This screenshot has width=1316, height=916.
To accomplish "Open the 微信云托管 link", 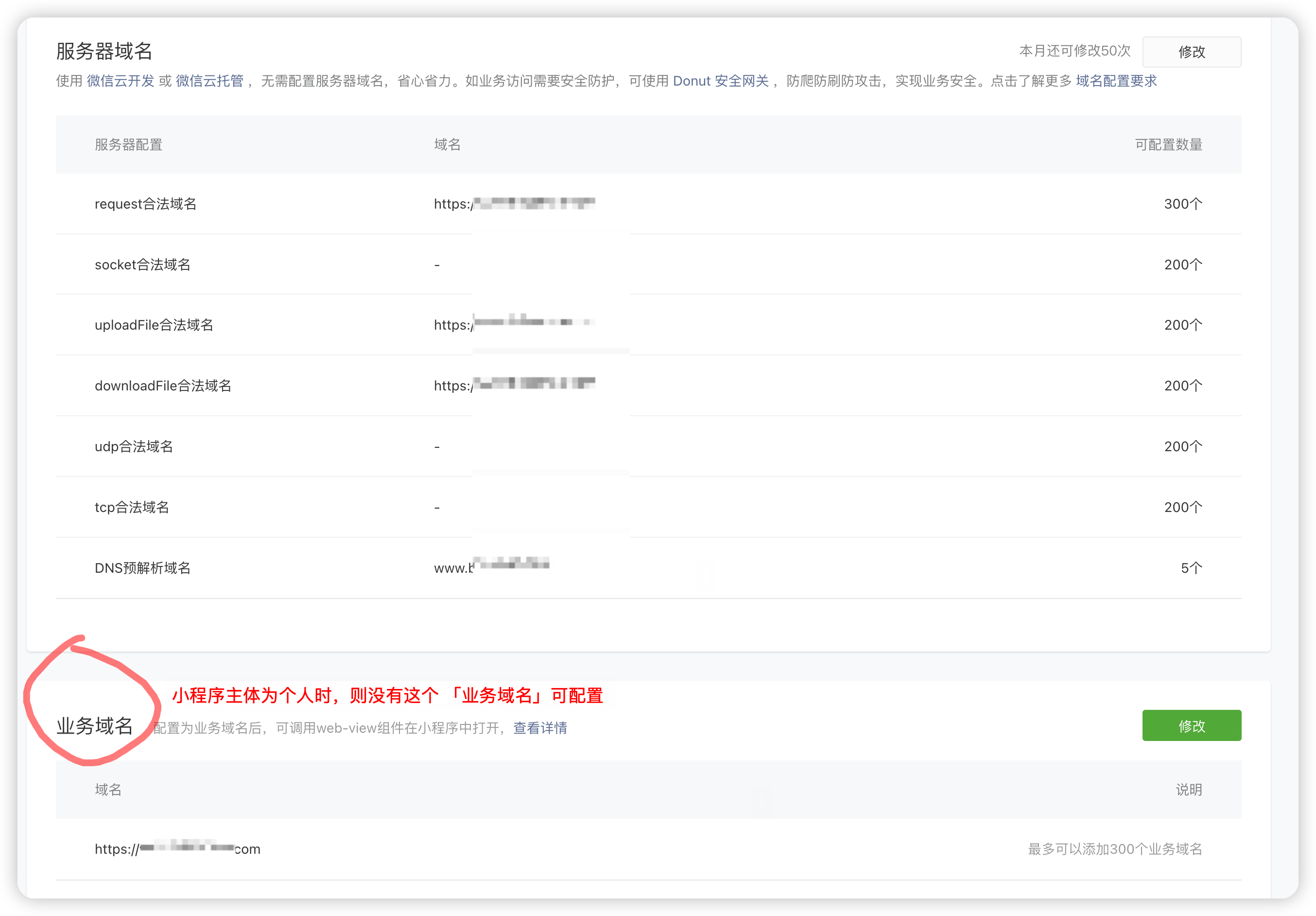I will [x=209, y=81].
